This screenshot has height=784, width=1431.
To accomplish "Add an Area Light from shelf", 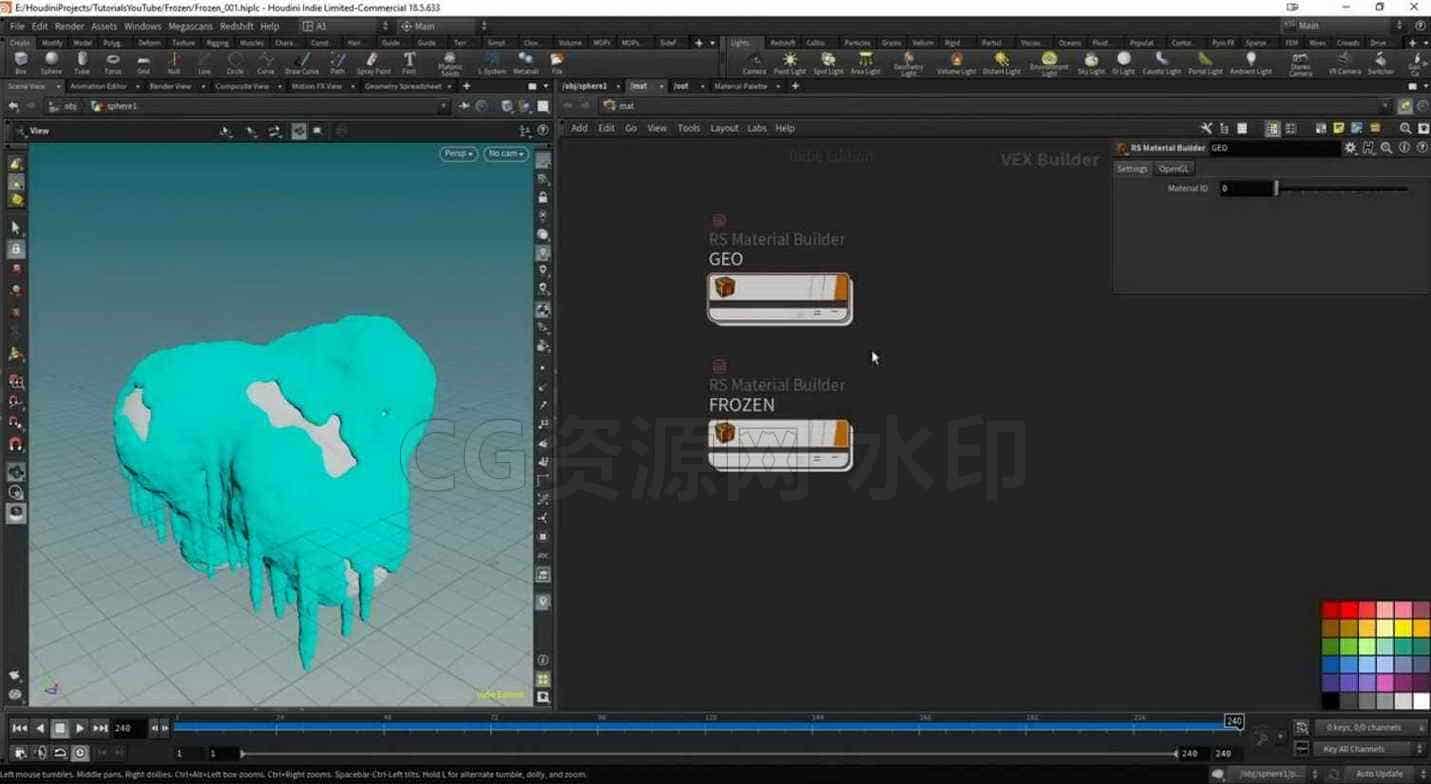I will (865, 63).
